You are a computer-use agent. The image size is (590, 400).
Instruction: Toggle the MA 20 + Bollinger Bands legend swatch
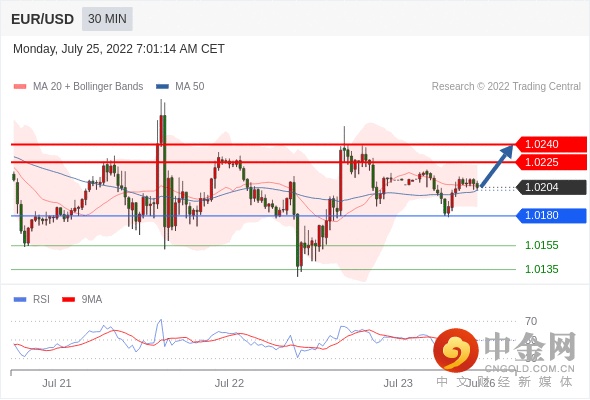pos(20,87)
